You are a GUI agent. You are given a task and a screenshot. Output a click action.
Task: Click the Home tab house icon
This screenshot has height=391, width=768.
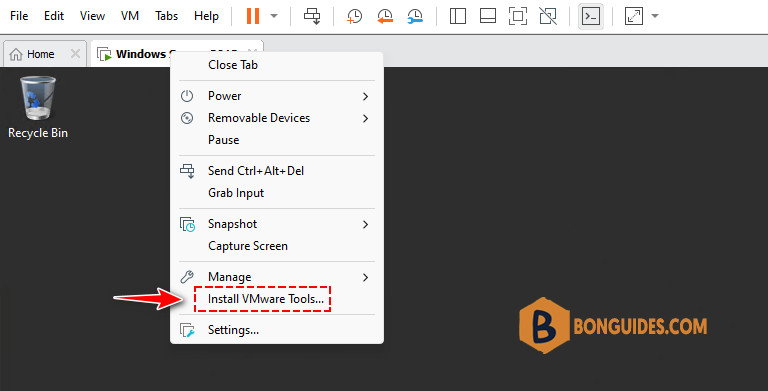pyautogui.click(x=16, y=54)
